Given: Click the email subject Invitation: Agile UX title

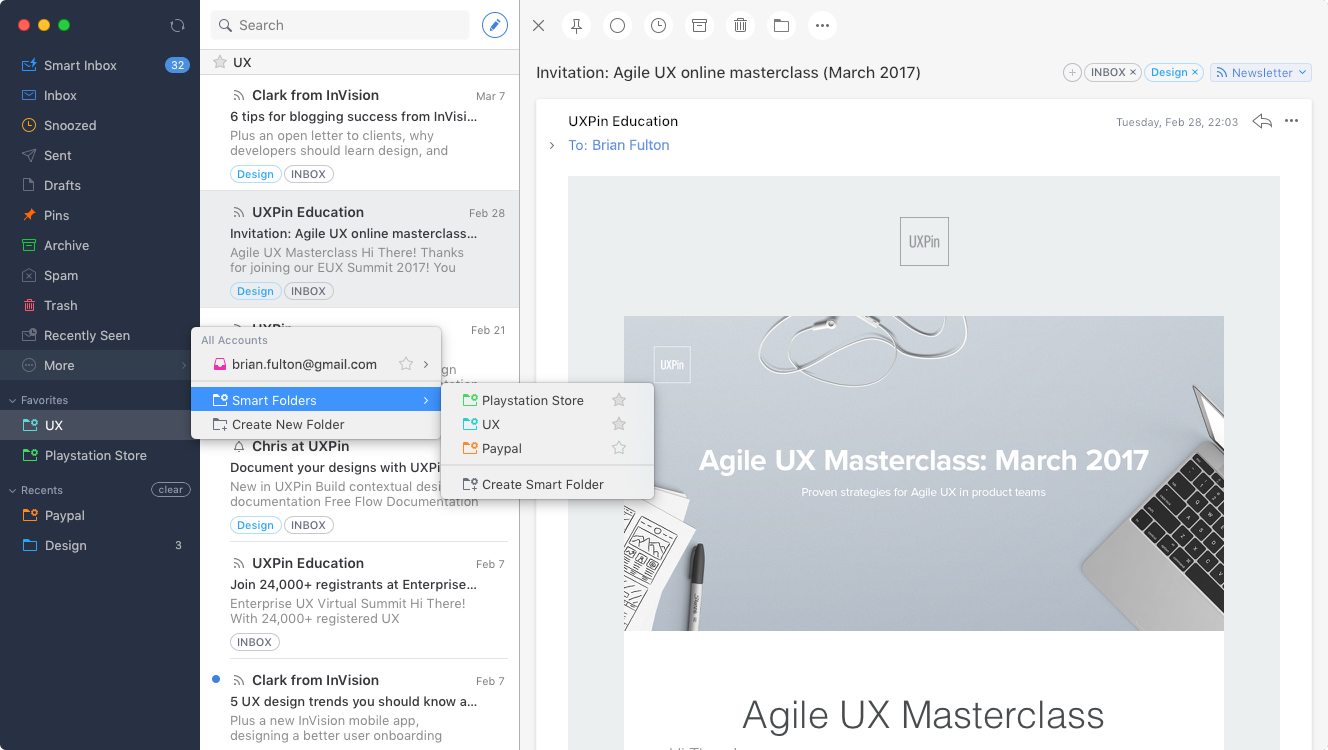Looking at the screenshot, I should pyautogui.click(x=728, y=72).
